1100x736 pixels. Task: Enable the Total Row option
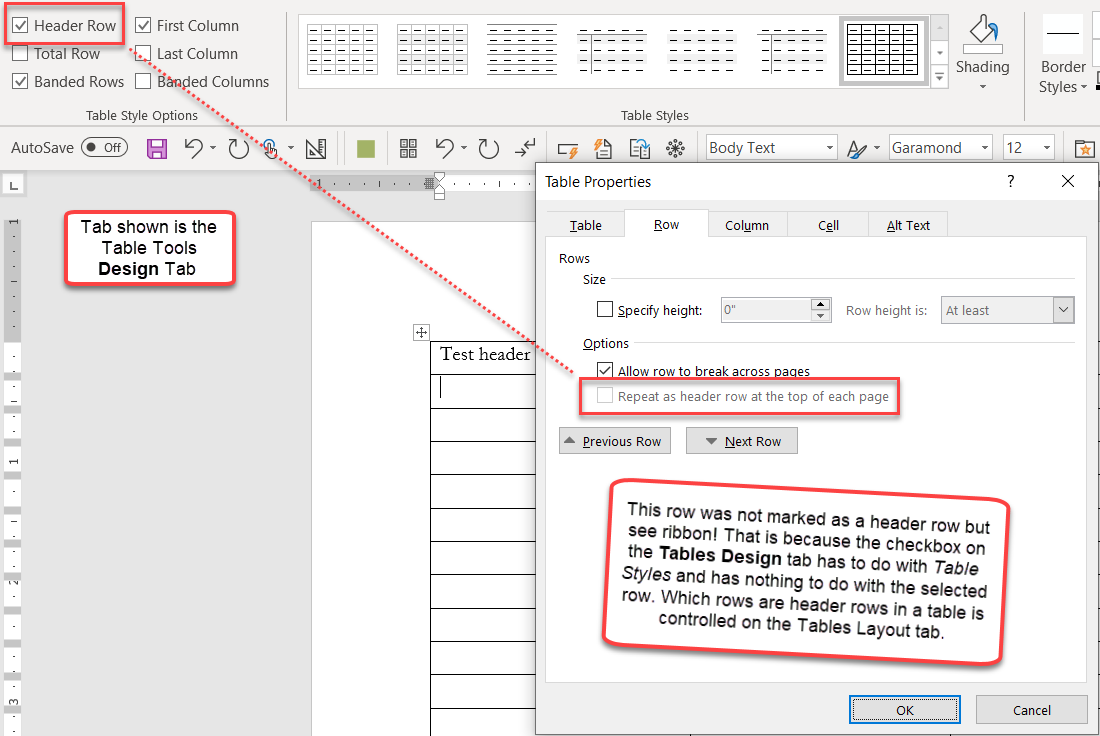(22, 53)
